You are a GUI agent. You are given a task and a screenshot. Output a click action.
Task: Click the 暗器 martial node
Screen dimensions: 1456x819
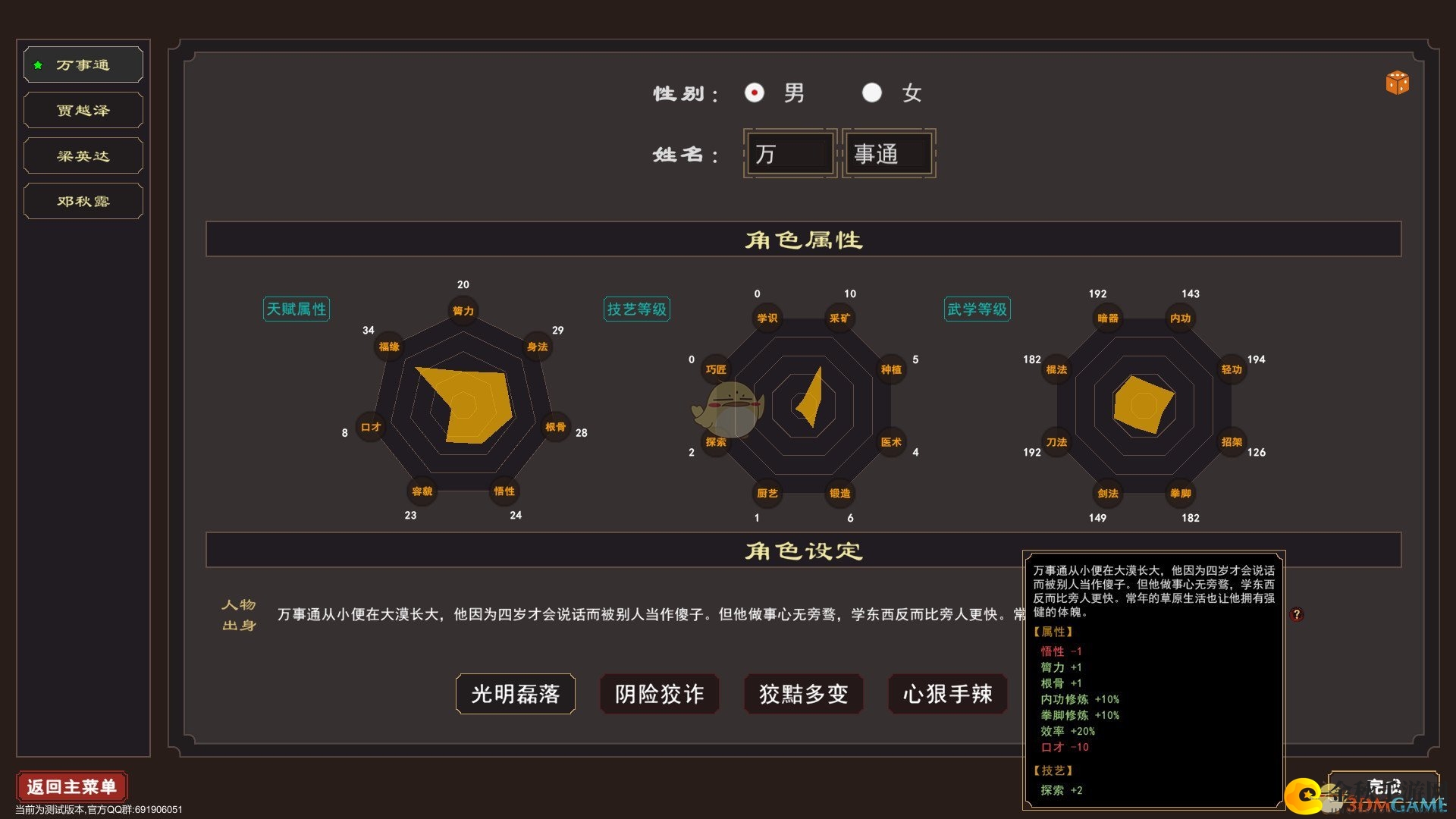[x=1108, y=318]
